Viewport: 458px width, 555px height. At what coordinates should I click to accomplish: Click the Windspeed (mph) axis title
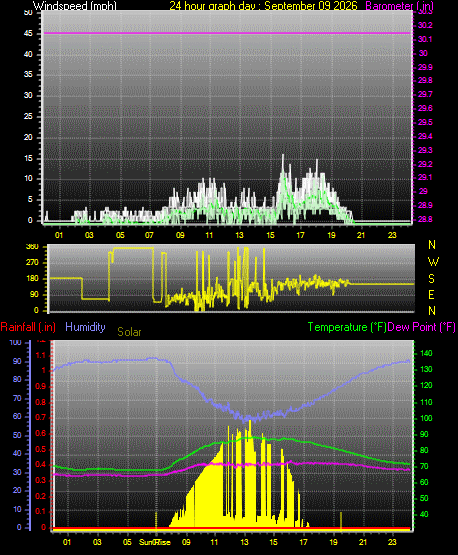point(75,6)
